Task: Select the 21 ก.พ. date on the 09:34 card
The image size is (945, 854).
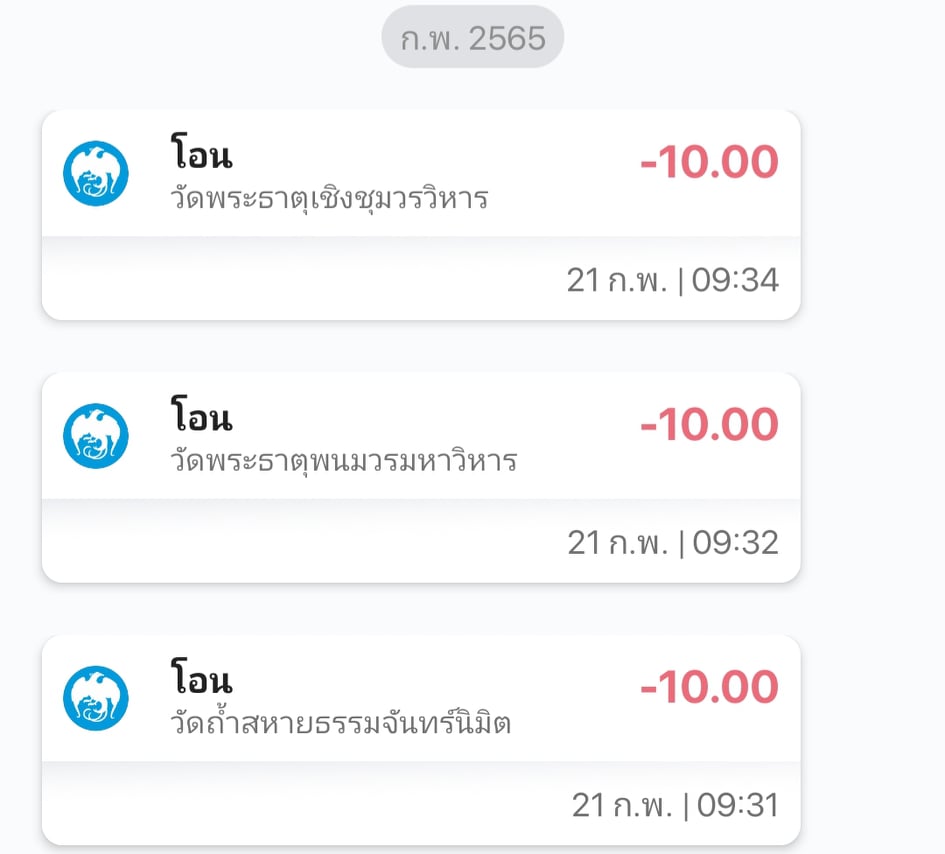Action: click(x=616, y=281)
